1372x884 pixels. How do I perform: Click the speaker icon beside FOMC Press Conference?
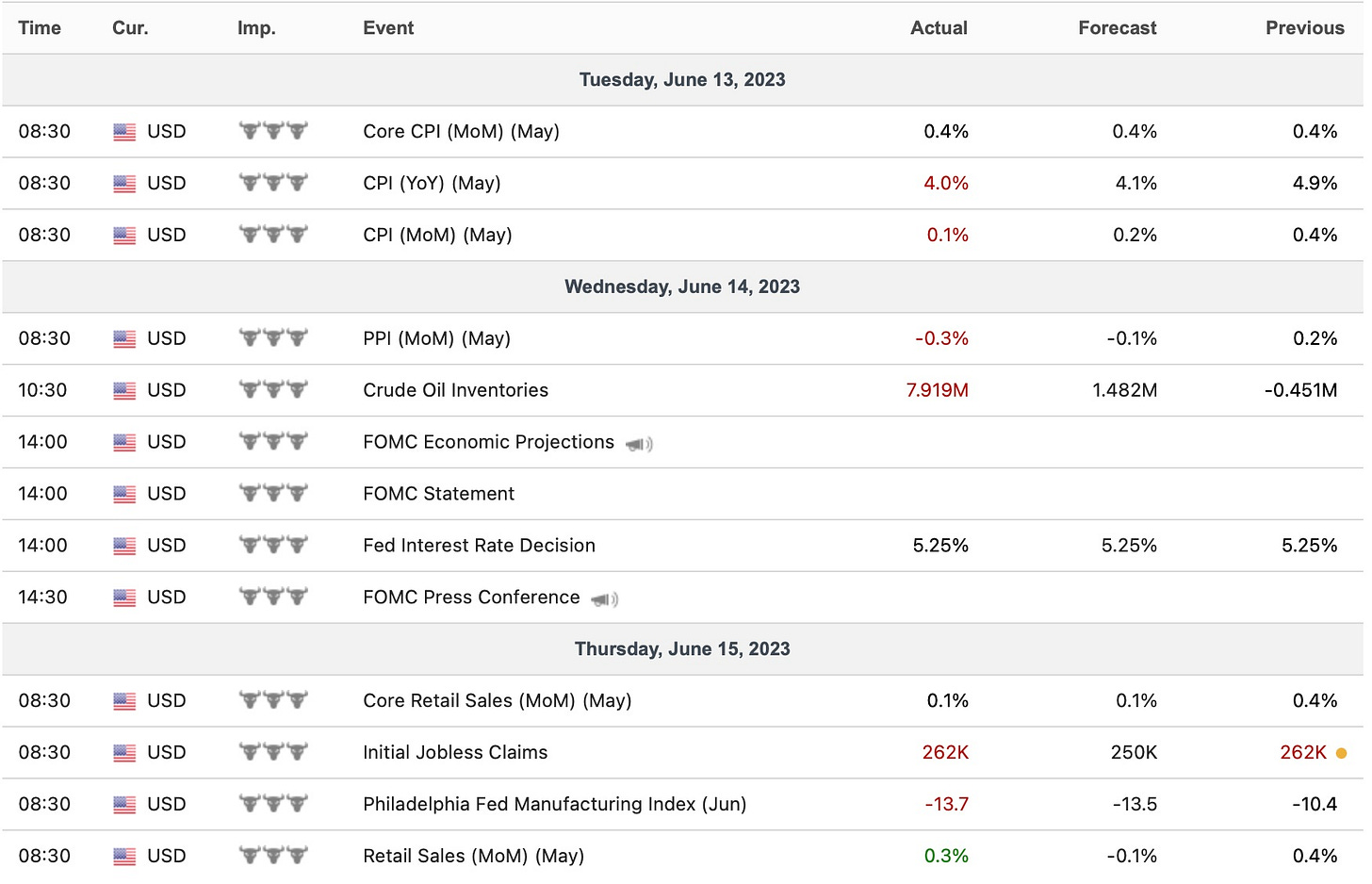click(x=605, y=599)
